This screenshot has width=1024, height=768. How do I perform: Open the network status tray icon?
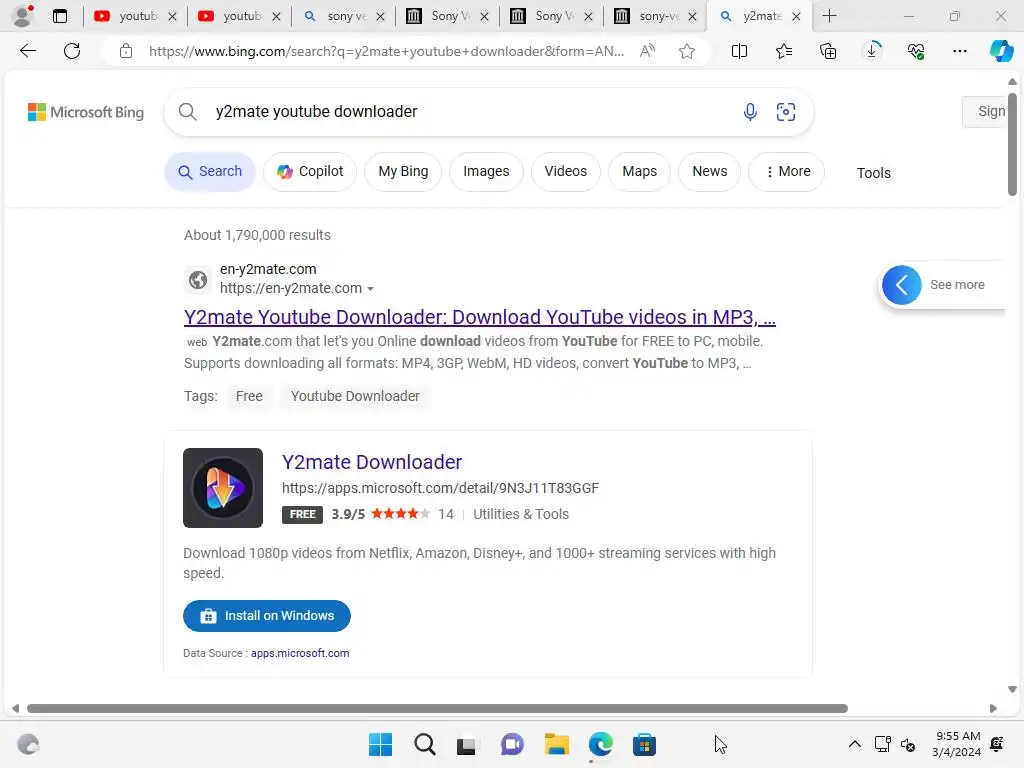(x=882, y=744)
